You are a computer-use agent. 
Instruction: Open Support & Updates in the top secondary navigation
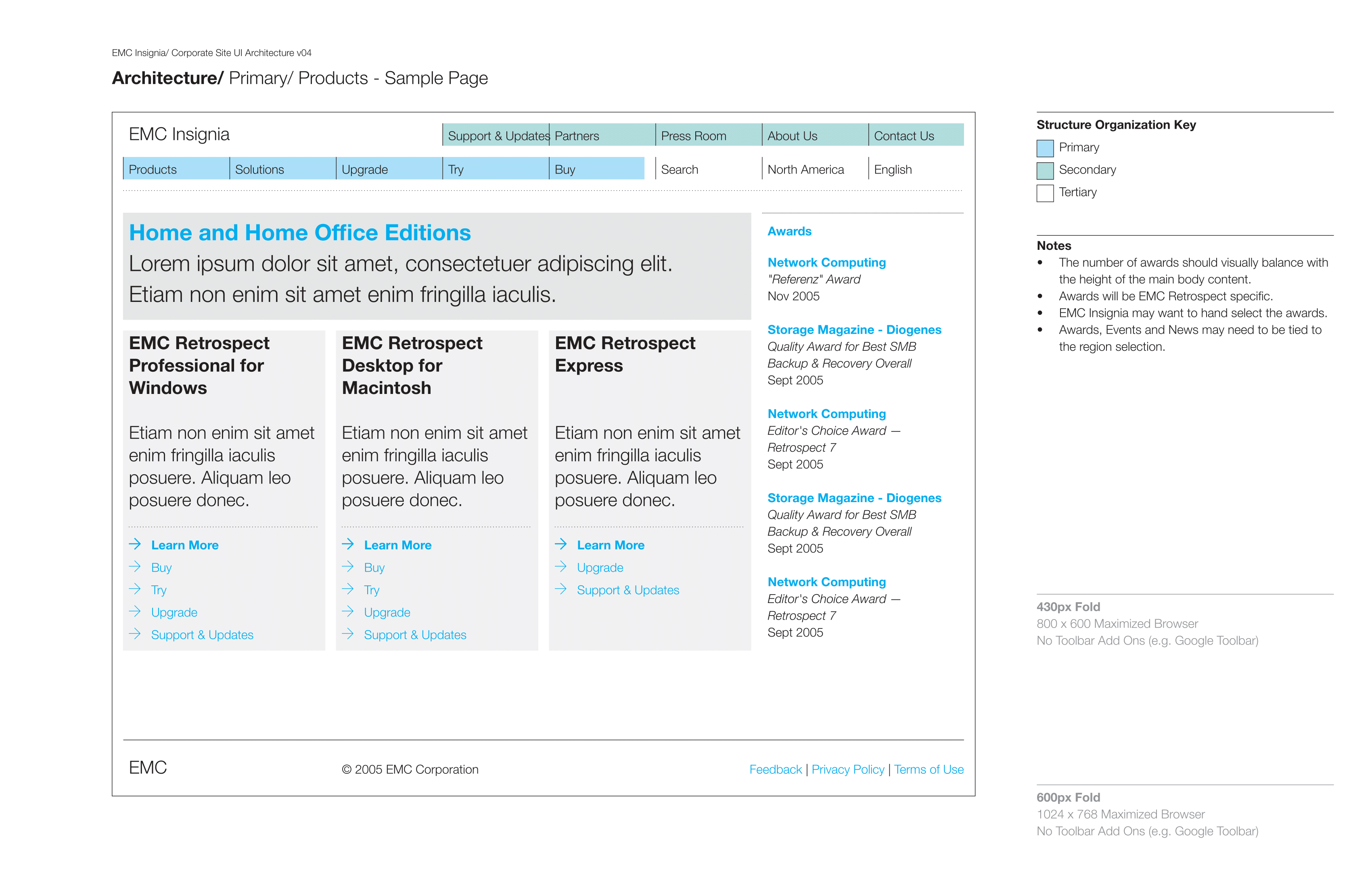click(496, 135)
